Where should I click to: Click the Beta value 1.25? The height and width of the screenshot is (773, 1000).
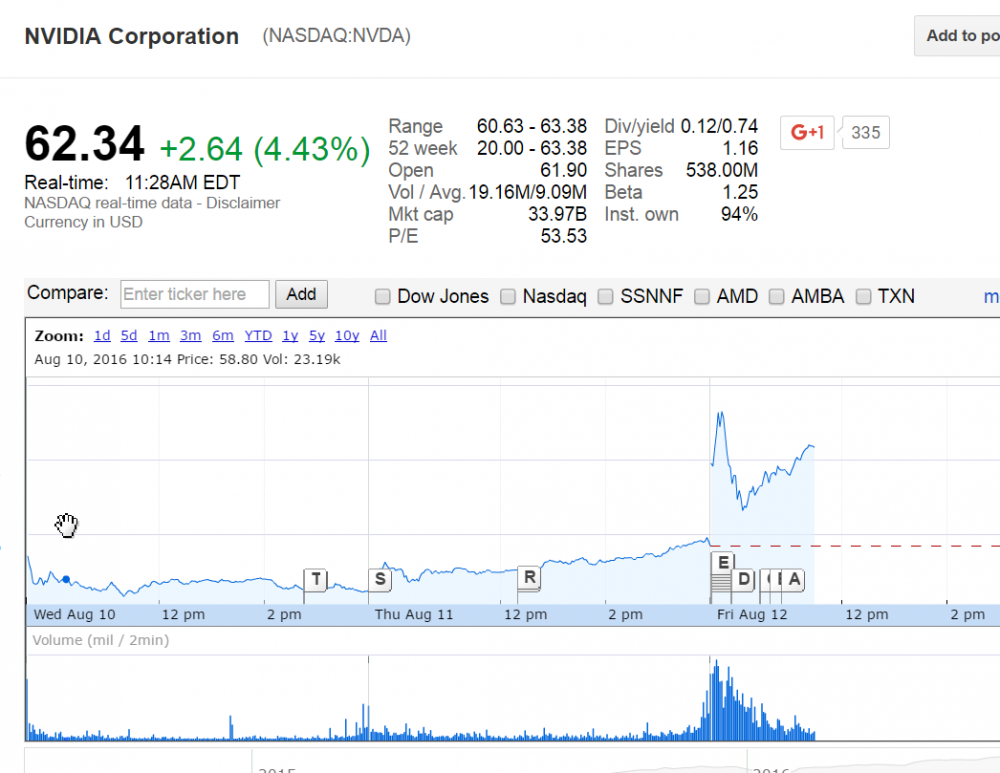[740, 192]
